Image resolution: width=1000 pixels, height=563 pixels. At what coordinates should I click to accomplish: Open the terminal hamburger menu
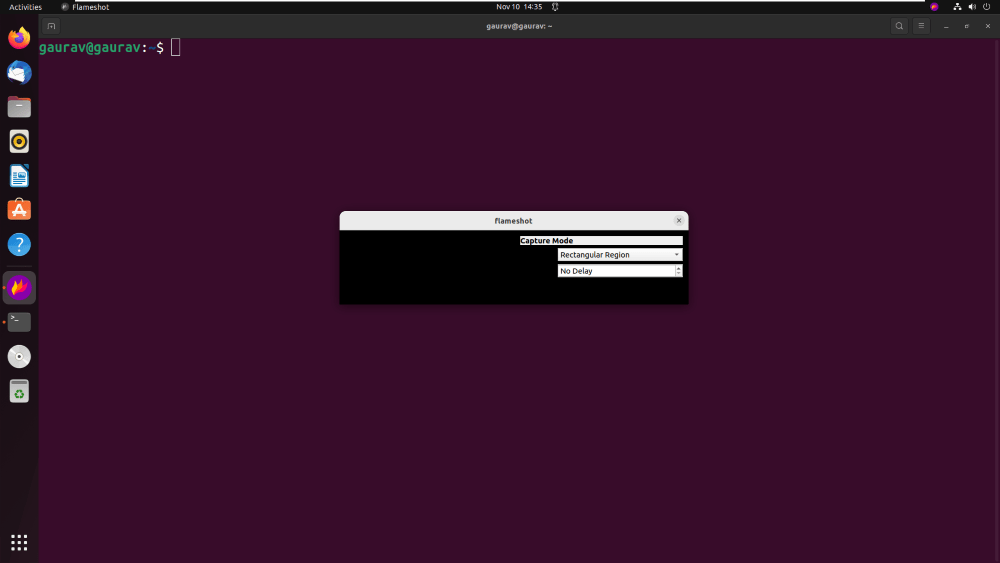tap(921, 26)
